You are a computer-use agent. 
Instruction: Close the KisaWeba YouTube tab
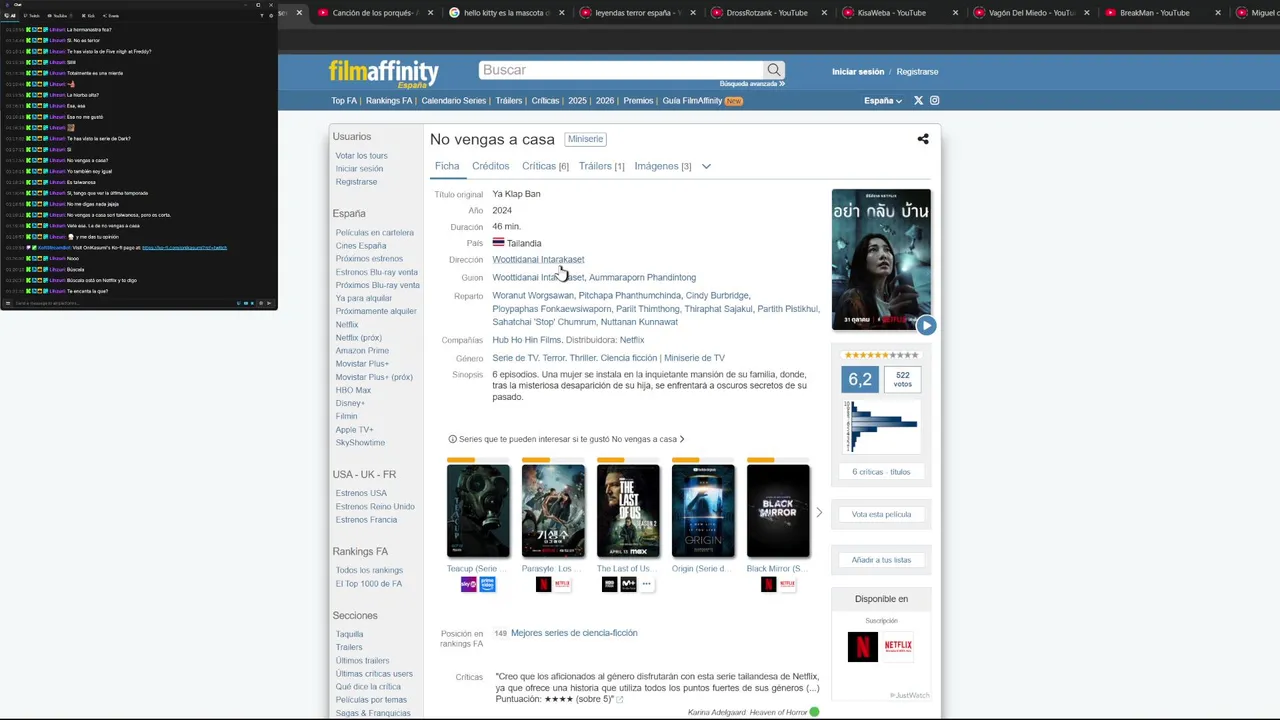955,13
